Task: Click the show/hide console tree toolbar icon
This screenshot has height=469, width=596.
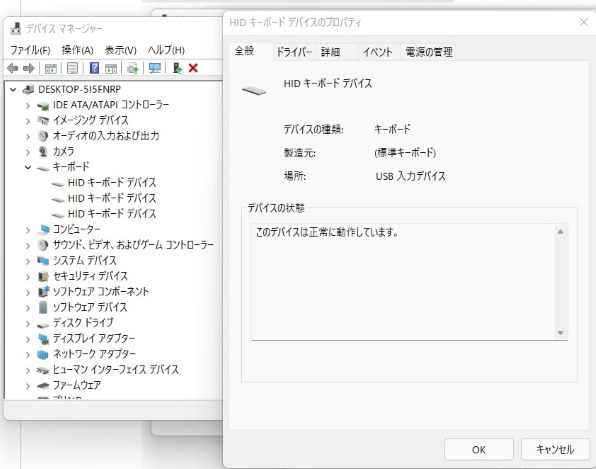Action: coord(51,68)
